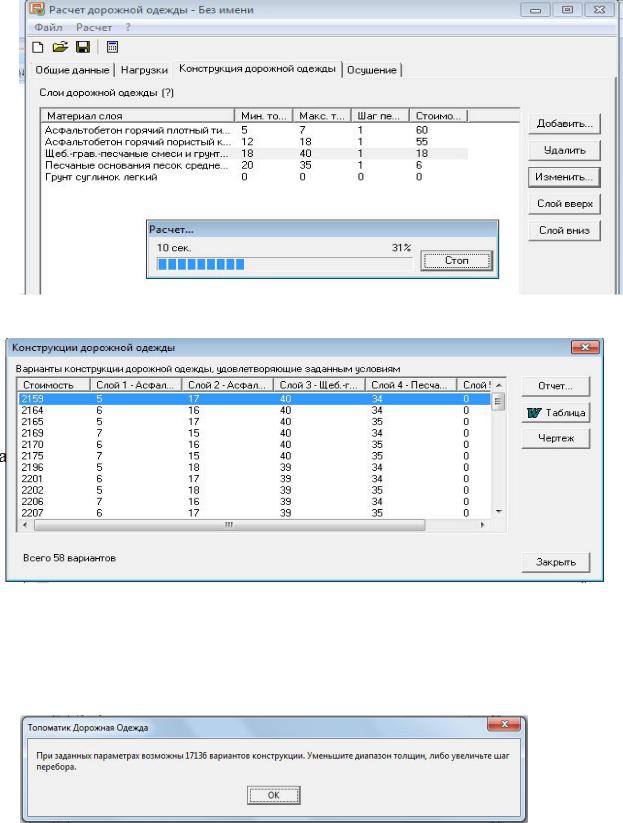This screenshot has width=623, height=823.
Task: Click the Таблица button
Action: point(555,413)
